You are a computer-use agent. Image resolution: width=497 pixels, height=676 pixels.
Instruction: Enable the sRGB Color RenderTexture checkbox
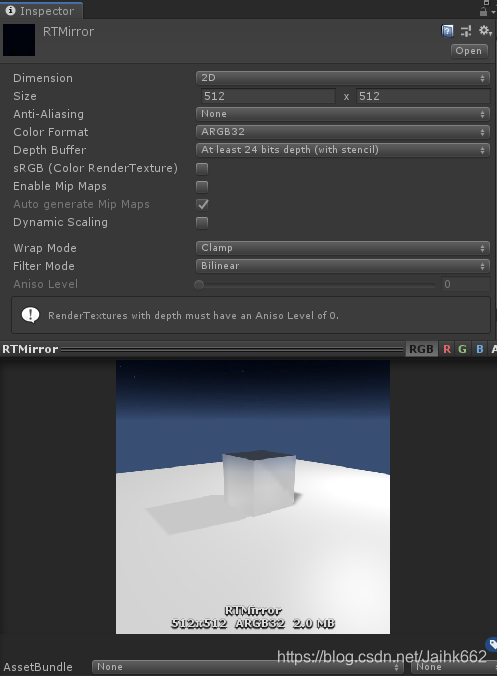(202, 169)
